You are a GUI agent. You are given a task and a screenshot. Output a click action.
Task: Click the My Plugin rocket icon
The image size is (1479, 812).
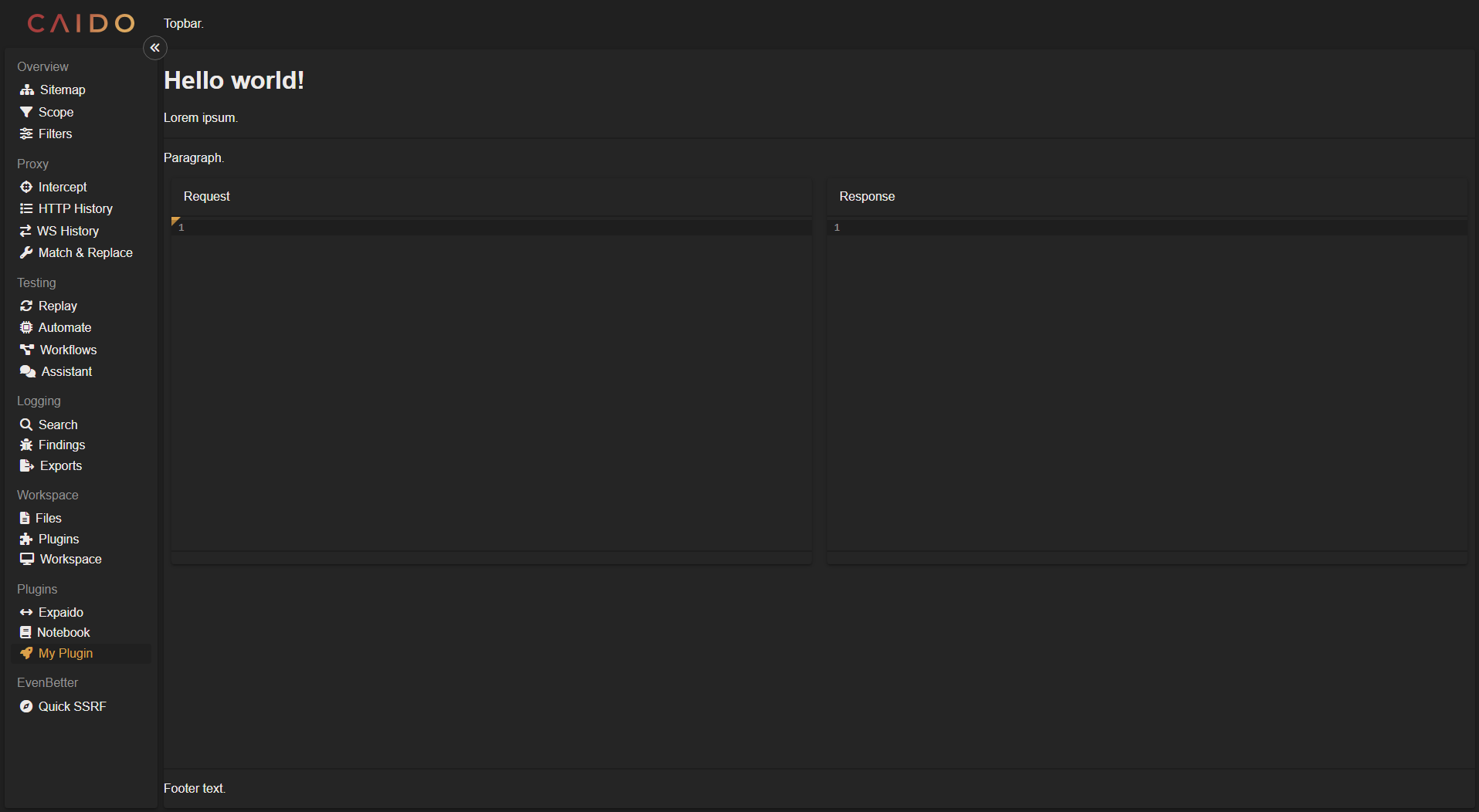point(26,654)
